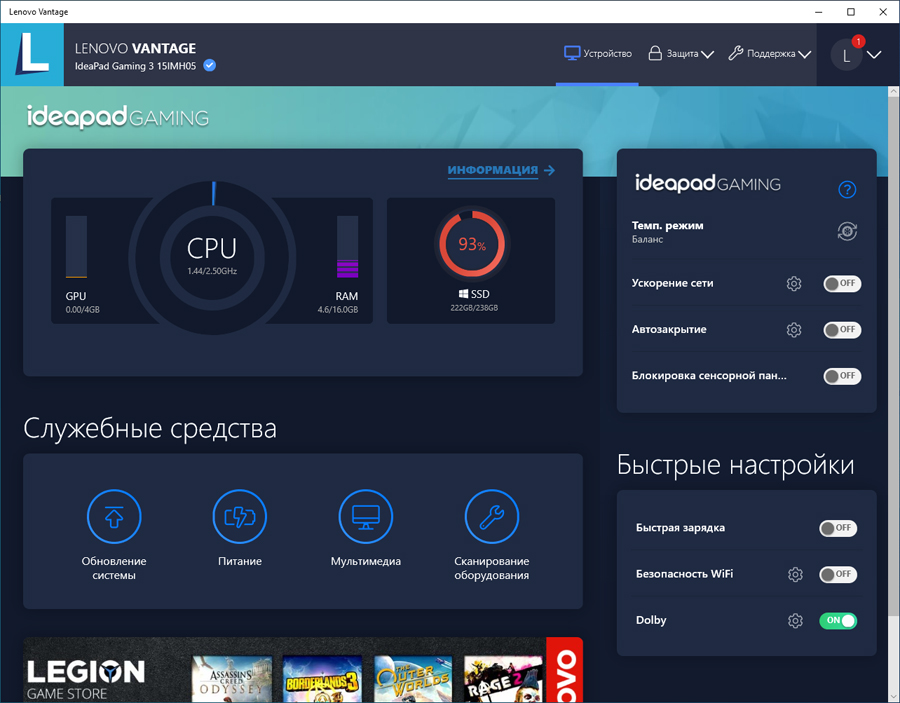Image resolution: width=900 pixels, height=703 pixels.
Task: Click the Windows logo next to SSD
Action: click(463, 294)
